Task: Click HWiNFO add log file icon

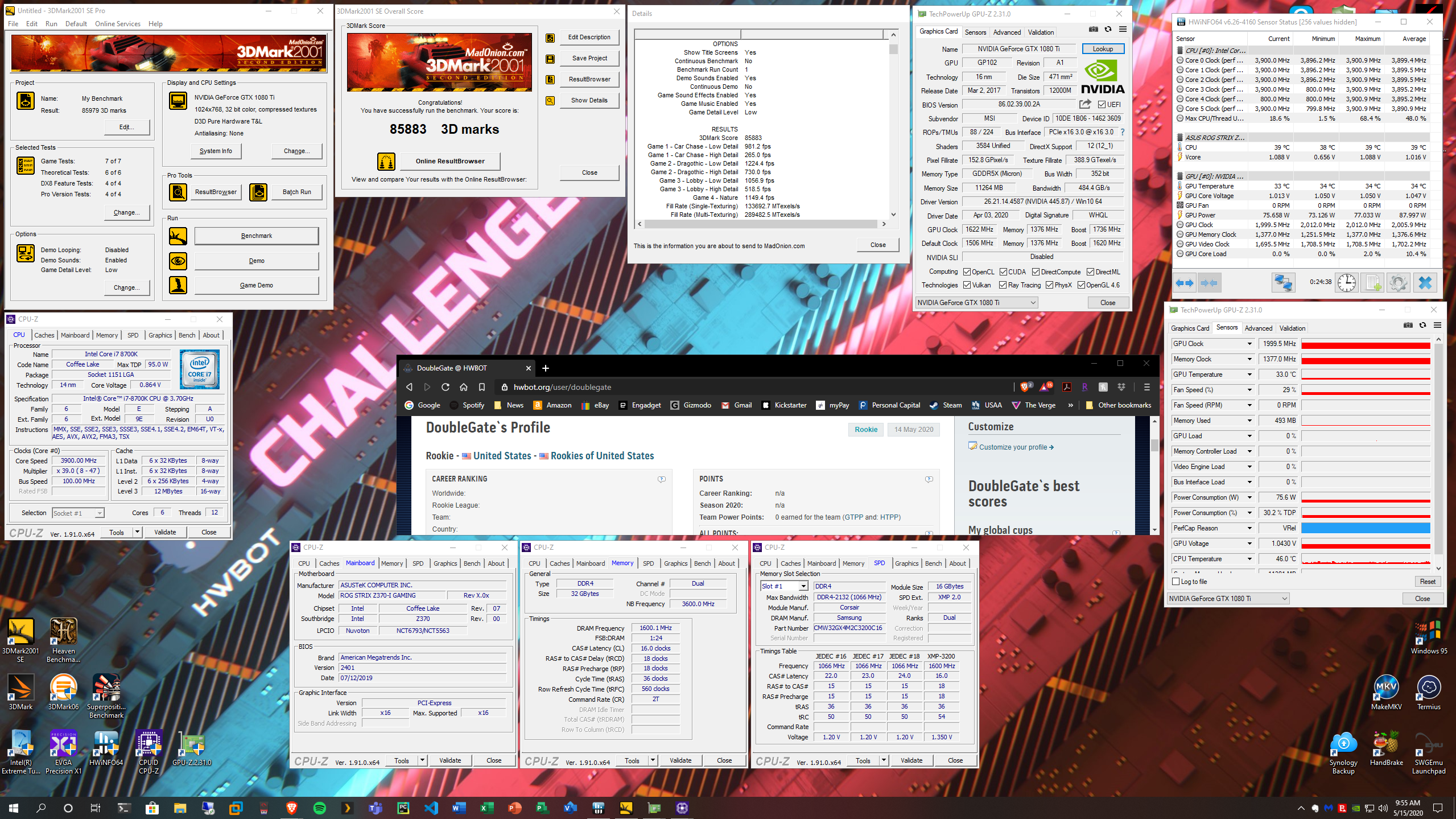Action: (1372, 283)
